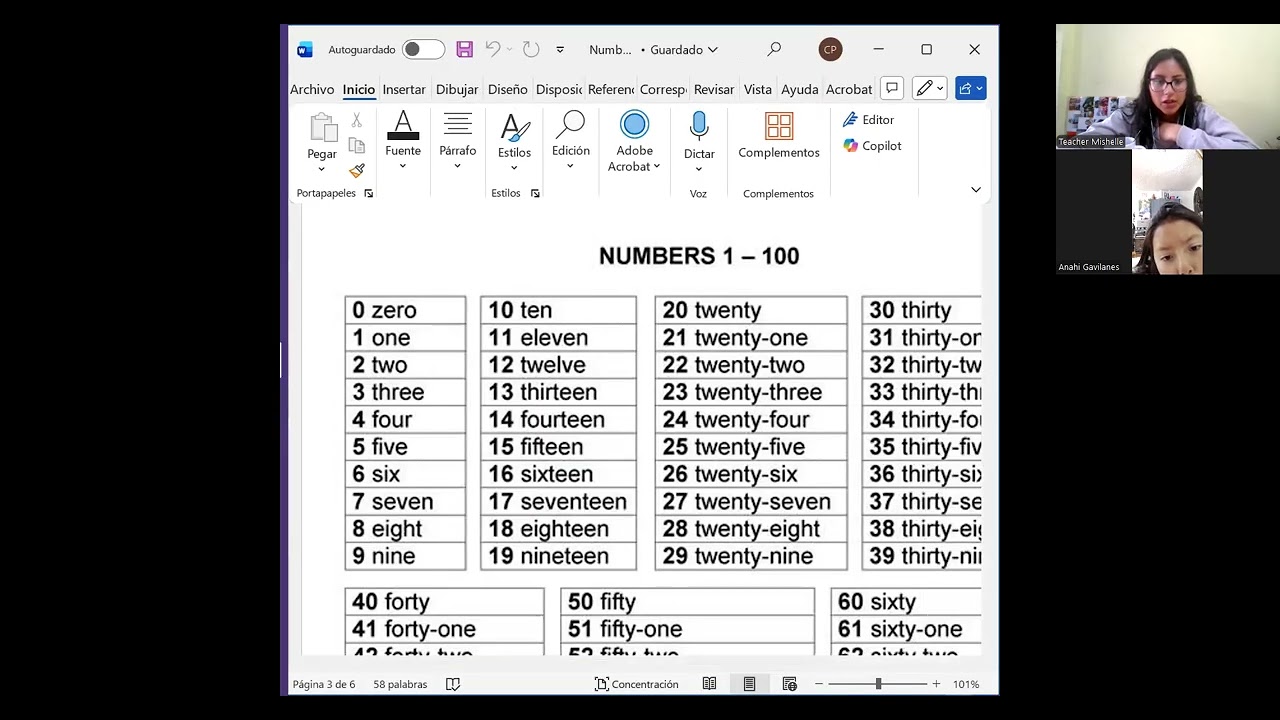Undo the last action
The image size is (1280, 720).
coord(492,50)
